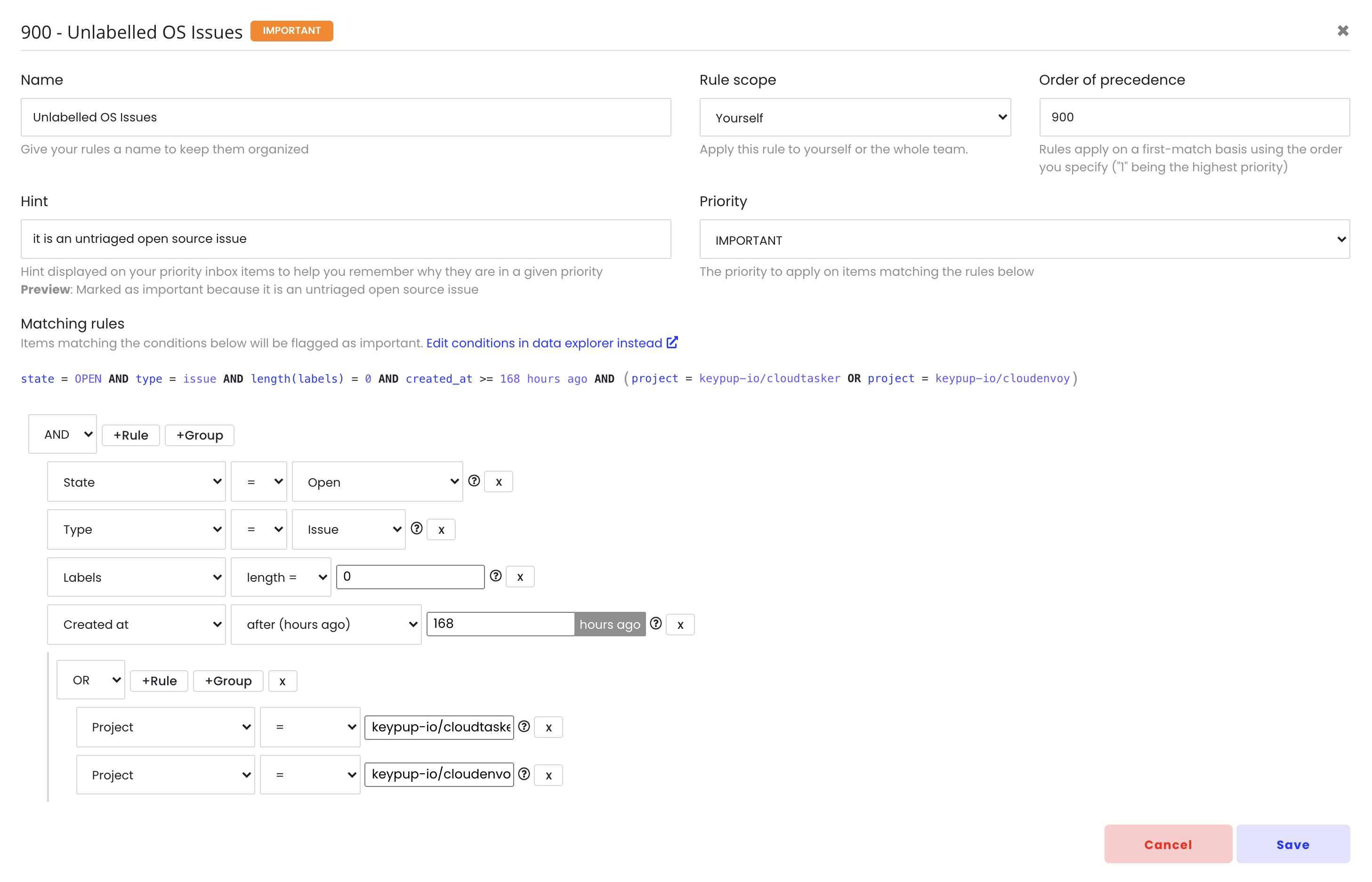Image resolution: width=1372 pixels, height=882 pixels.
Task: Save the priority rule
Action: click(x=1292, y=844)
